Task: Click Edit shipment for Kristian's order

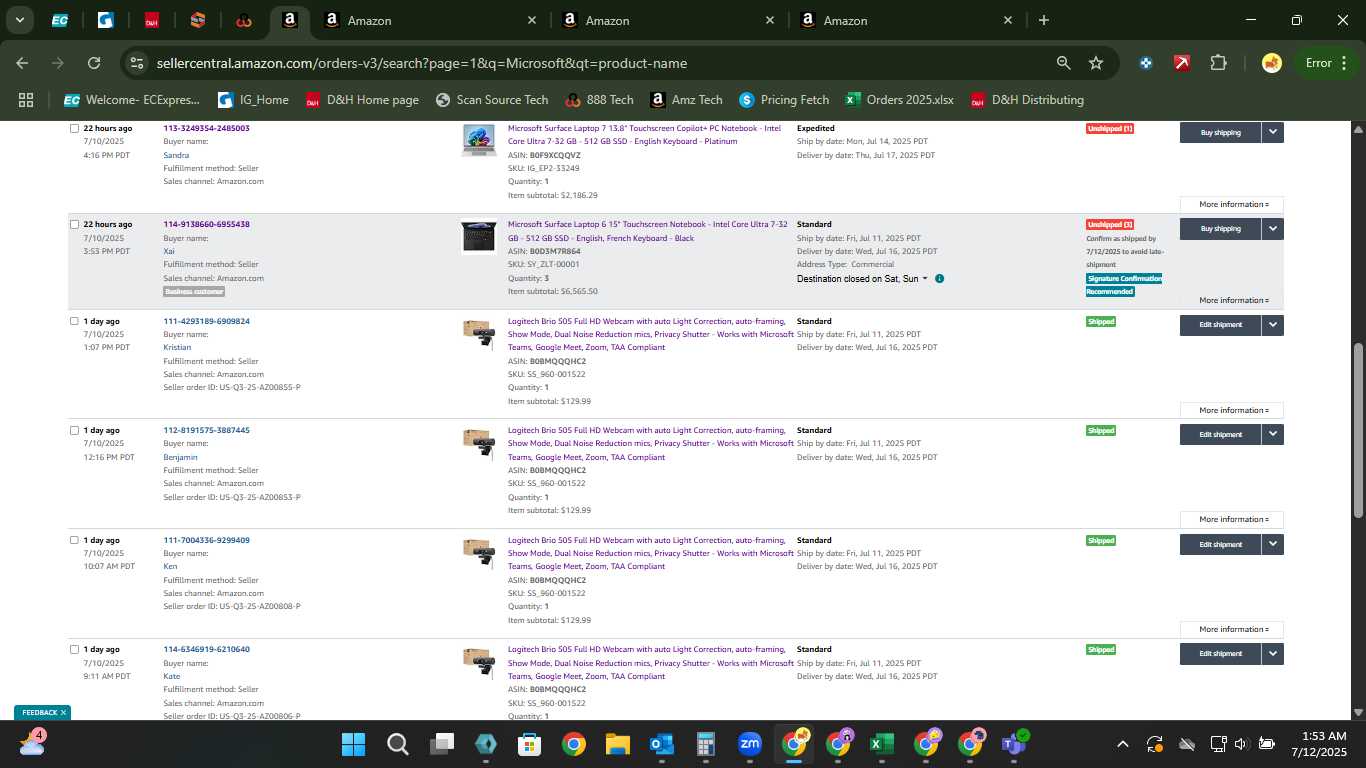Action: point(1220,324)
